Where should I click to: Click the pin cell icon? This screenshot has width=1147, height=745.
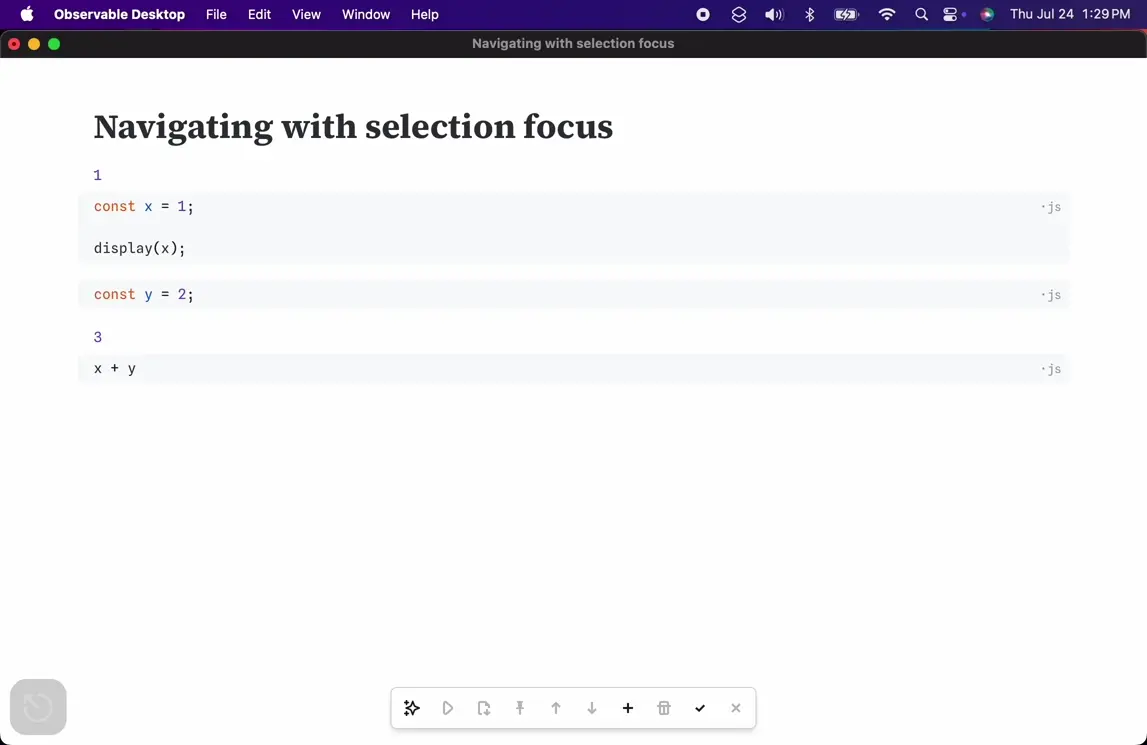point(520,708)
